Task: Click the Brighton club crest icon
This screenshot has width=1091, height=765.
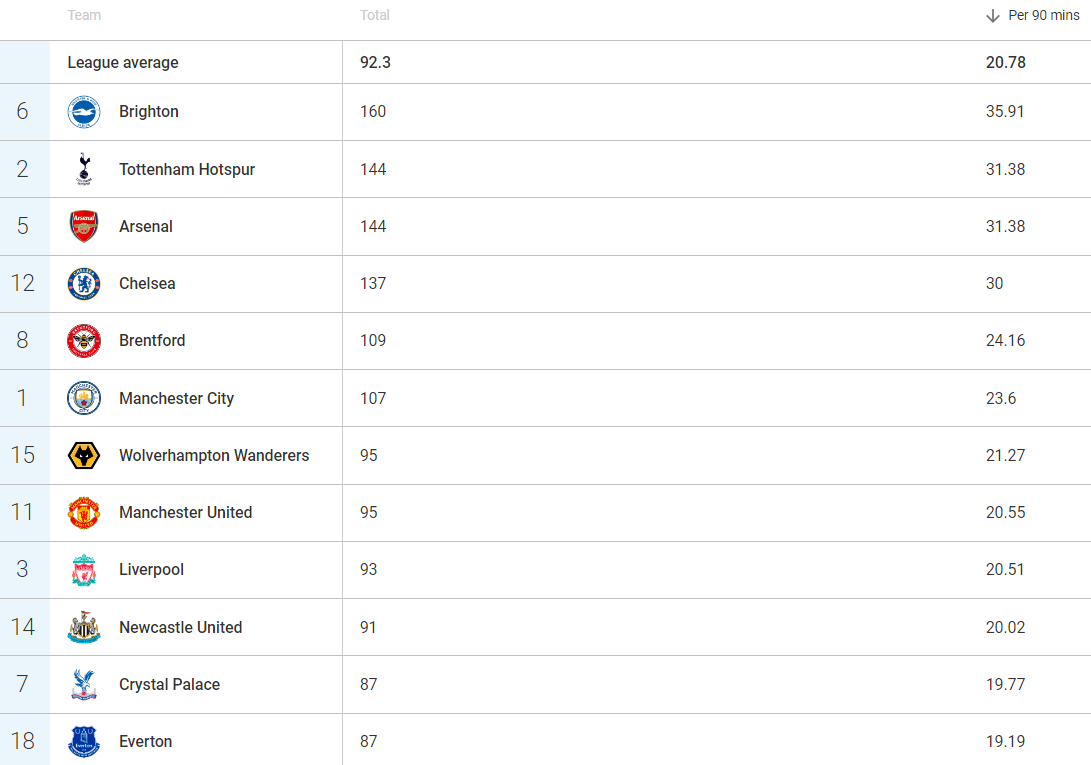Action: (84, 112)
